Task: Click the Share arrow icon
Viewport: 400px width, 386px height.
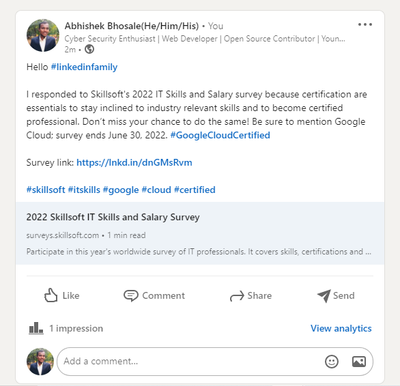Action: click(x=237, y=296)
